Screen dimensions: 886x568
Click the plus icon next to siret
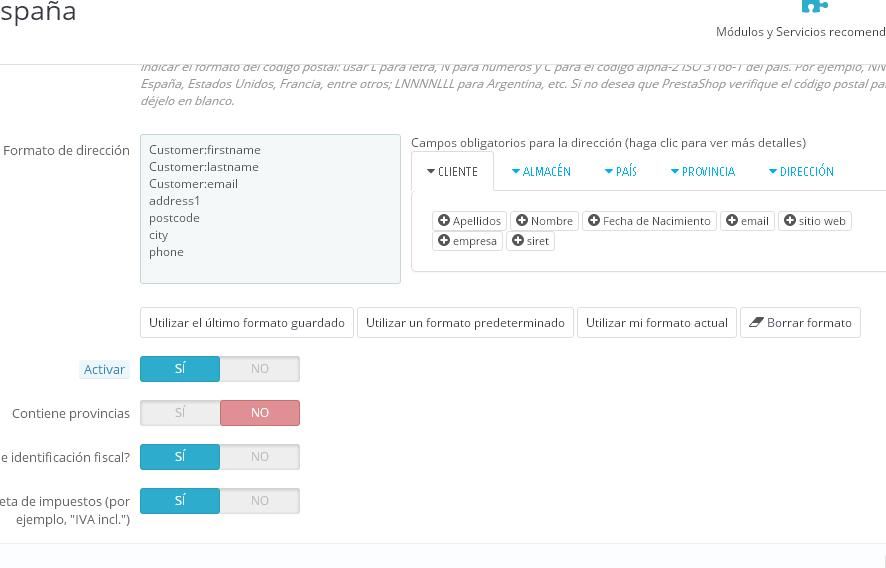tap(518, 240)
